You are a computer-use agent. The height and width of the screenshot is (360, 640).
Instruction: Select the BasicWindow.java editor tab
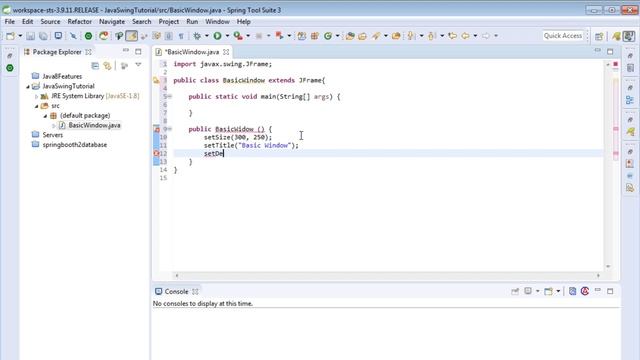(192, 52)
